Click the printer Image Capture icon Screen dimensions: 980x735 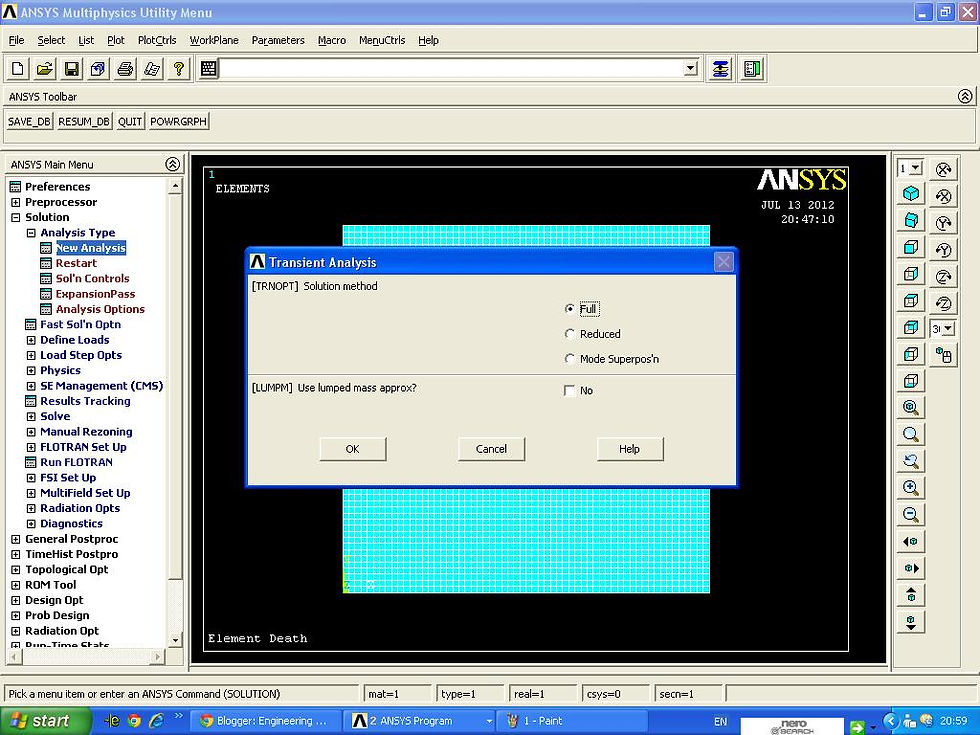[125, 69]
